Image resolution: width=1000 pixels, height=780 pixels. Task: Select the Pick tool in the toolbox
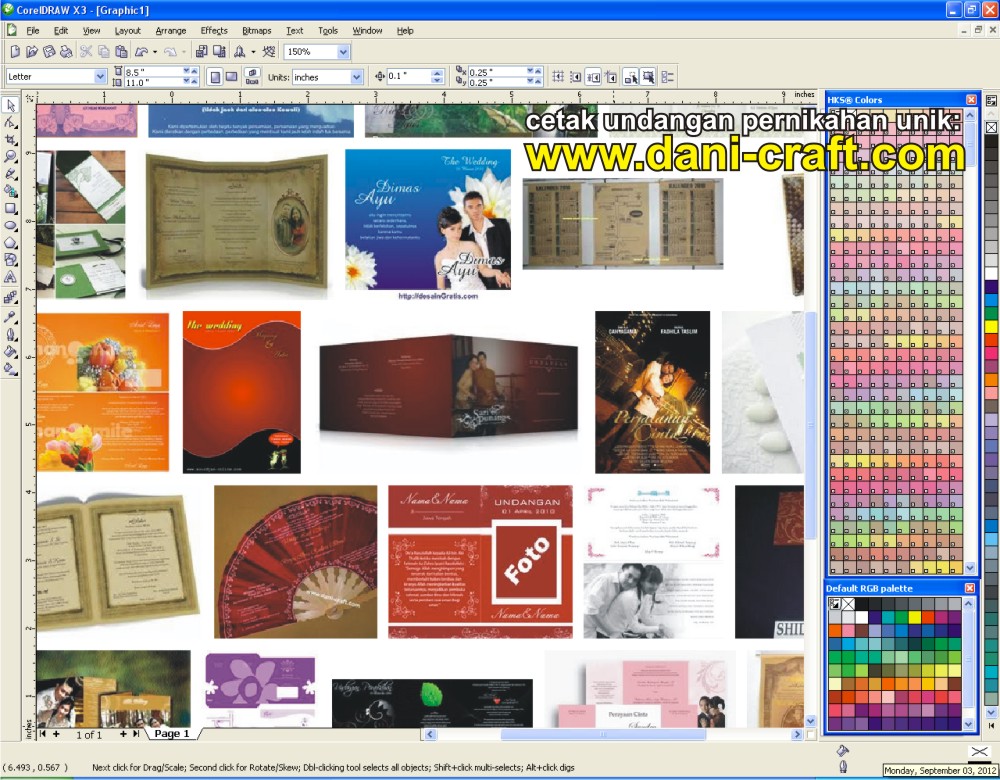[10, 105]
